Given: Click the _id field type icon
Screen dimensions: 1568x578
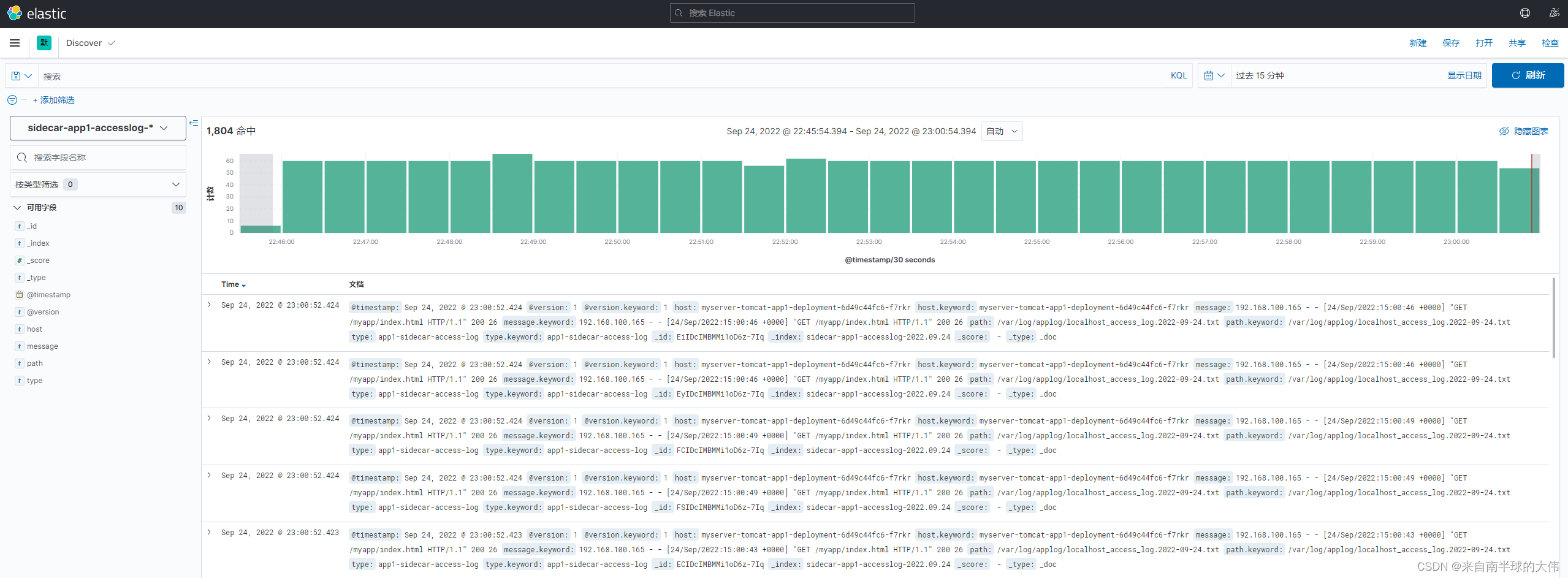Looking at the screenshot, I should (x=20, y=226).
